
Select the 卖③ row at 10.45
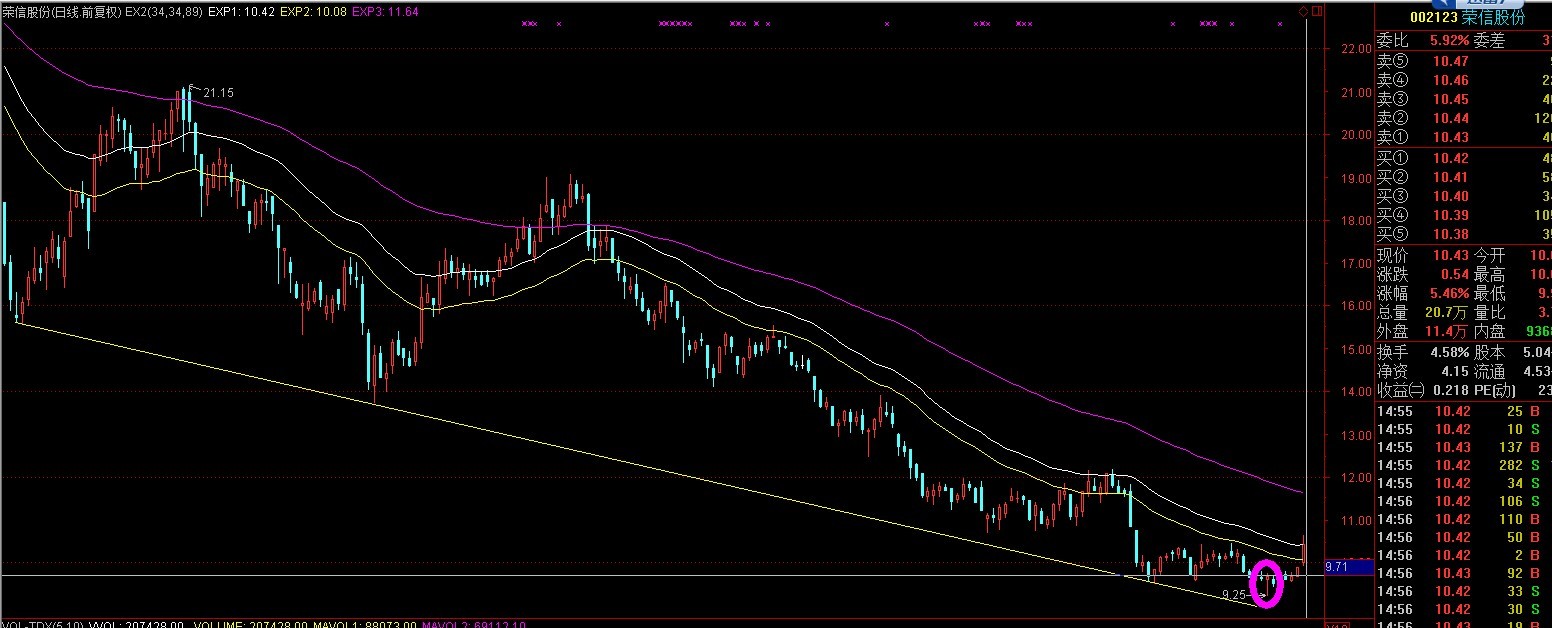(1464, 99)
